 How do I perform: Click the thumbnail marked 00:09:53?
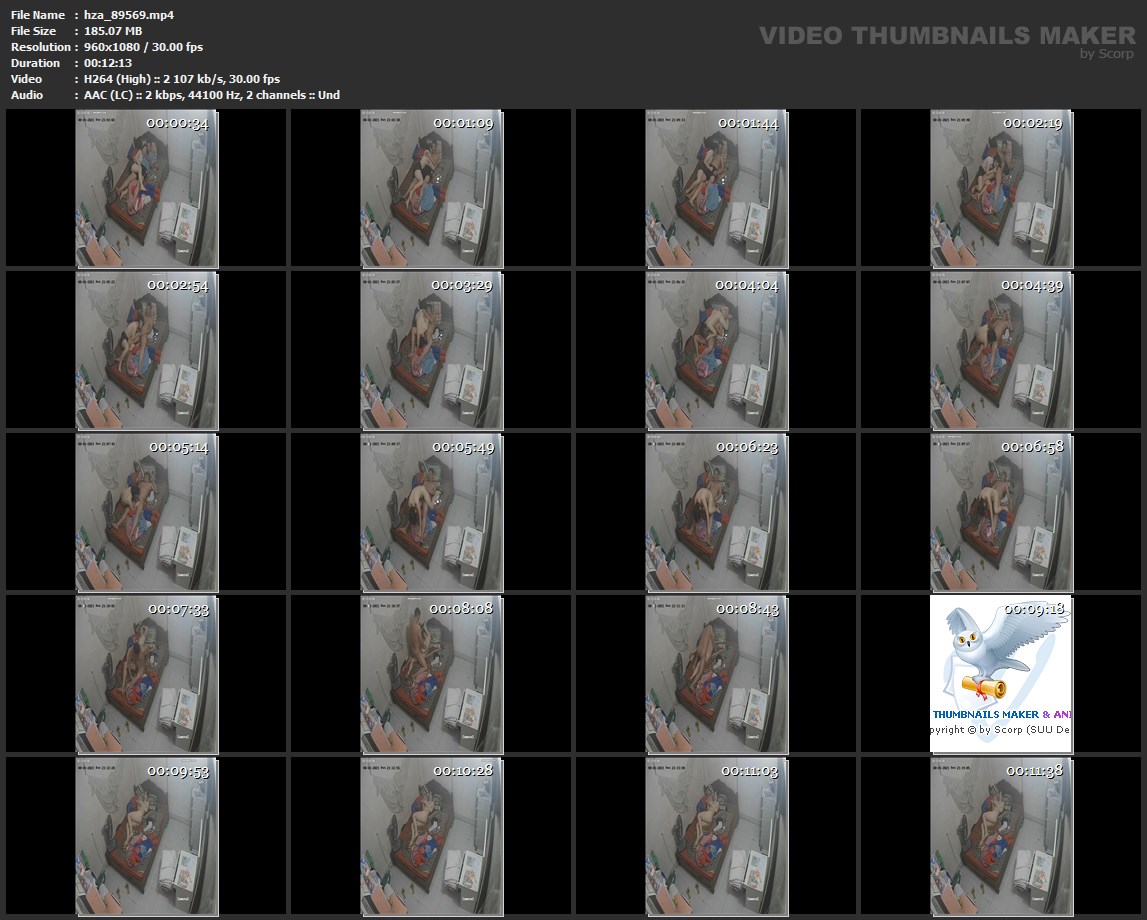tap(146, 837)
